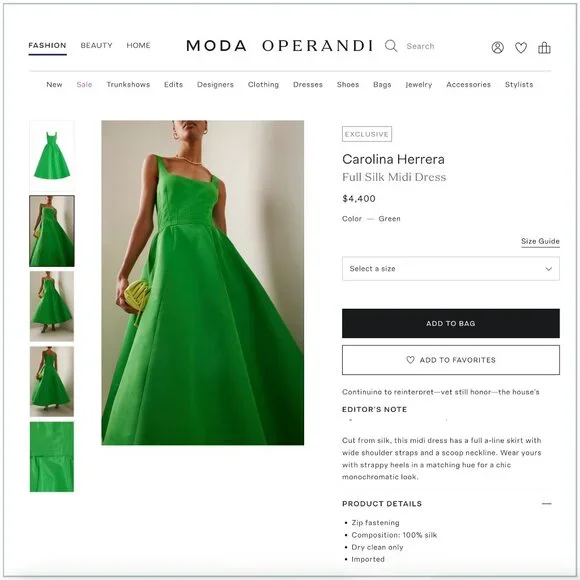This screenshot has height=580, width=580.
Task: Select the flat dress product thumbnail
Action: point(52,156)
